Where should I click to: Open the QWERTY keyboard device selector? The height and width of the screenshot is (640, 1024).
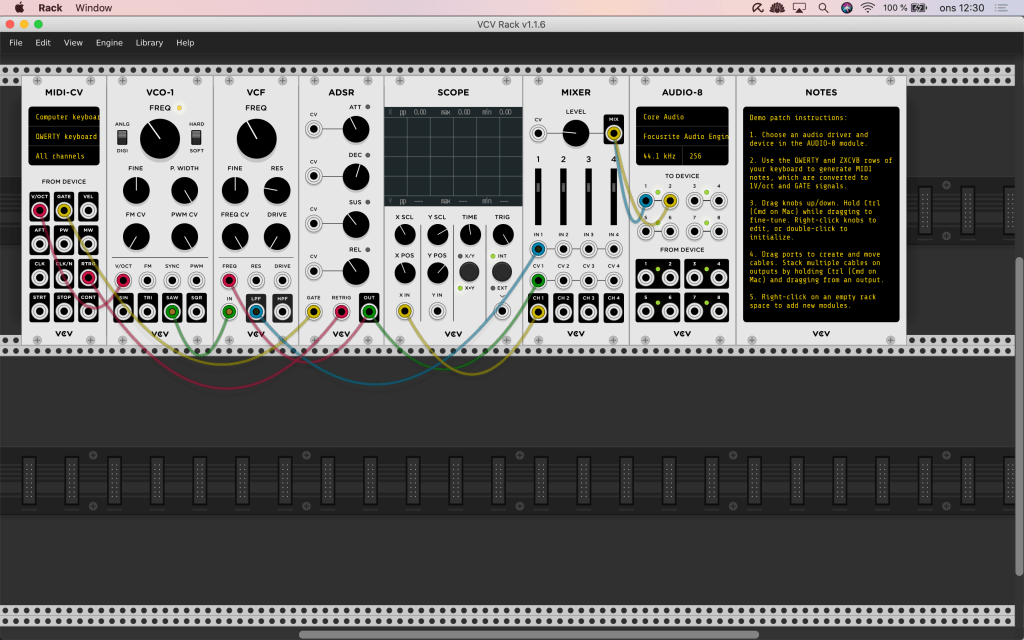point(64,137)
